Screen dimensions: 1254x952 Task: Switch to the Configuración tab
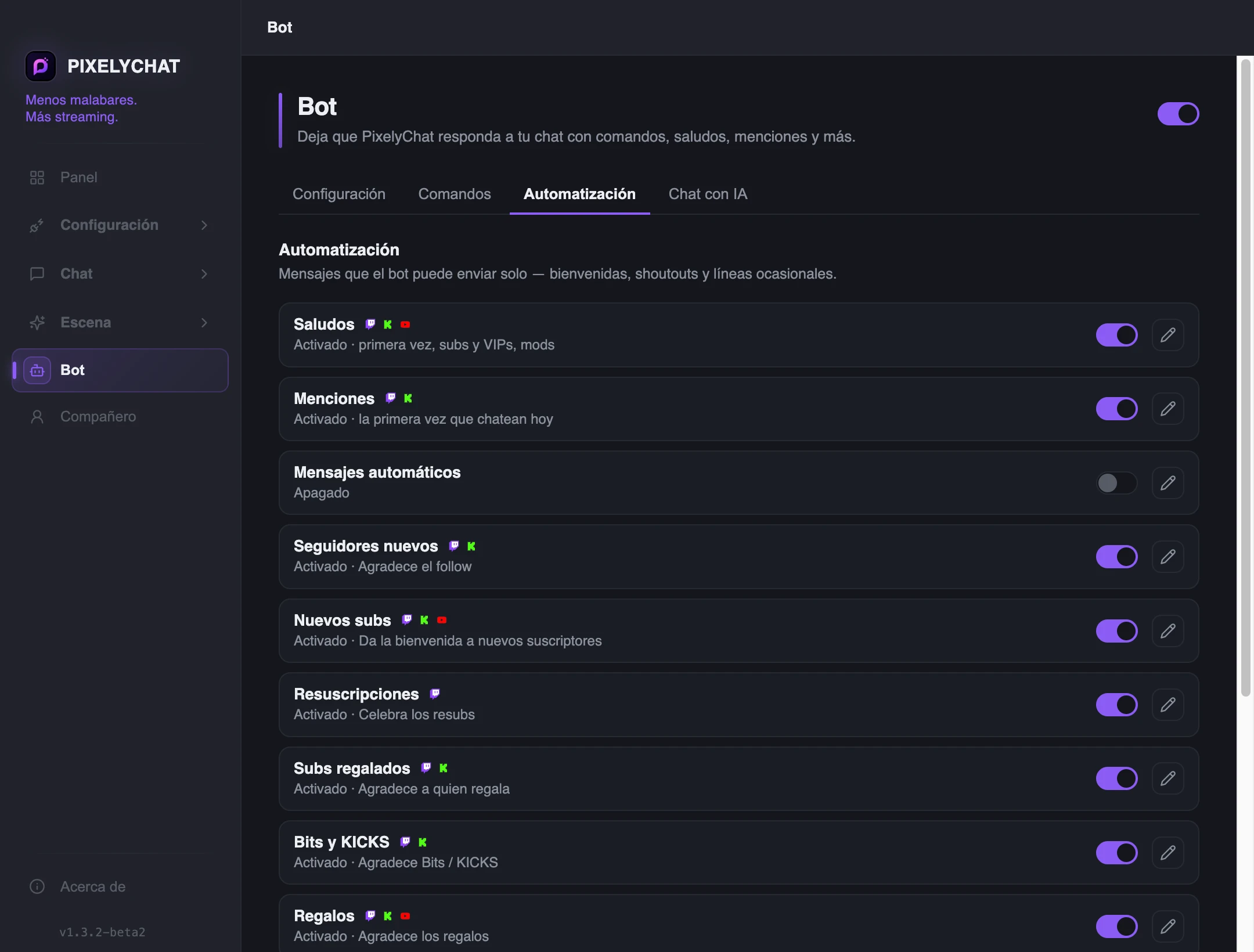pos(339,194)
